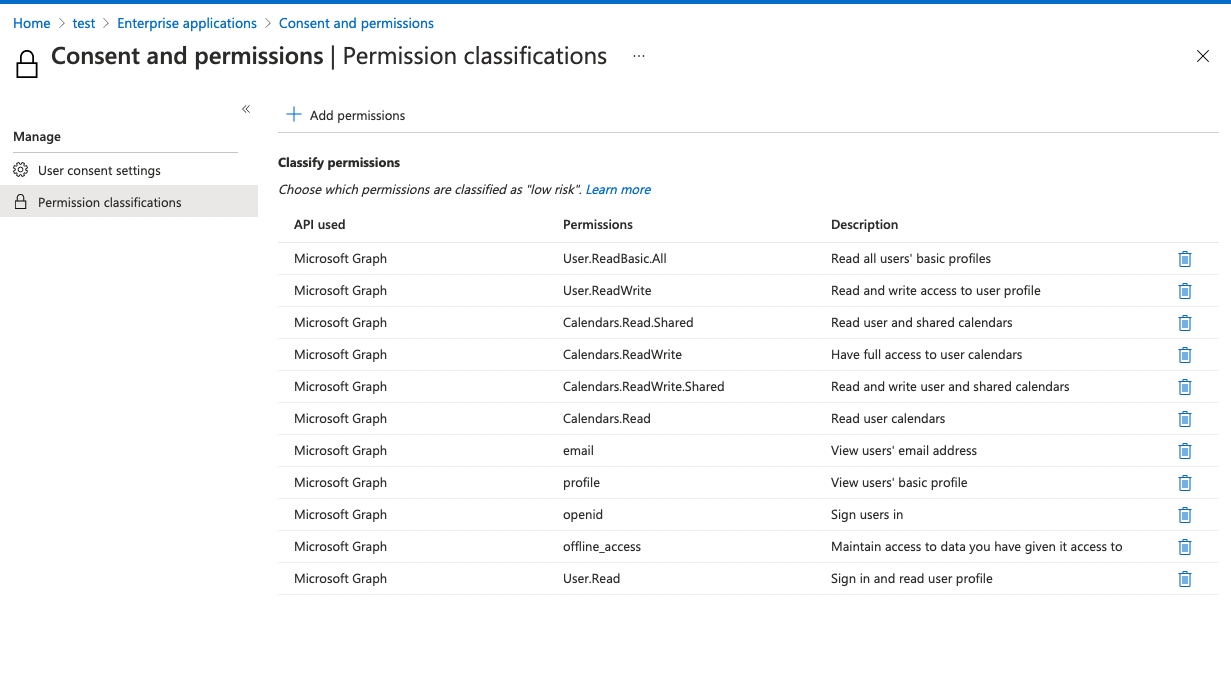The height and width of the screenshot is (689, 1231).
Task: Delete the Calendars.Read.Shared permission
Action: click(1184, 323)
